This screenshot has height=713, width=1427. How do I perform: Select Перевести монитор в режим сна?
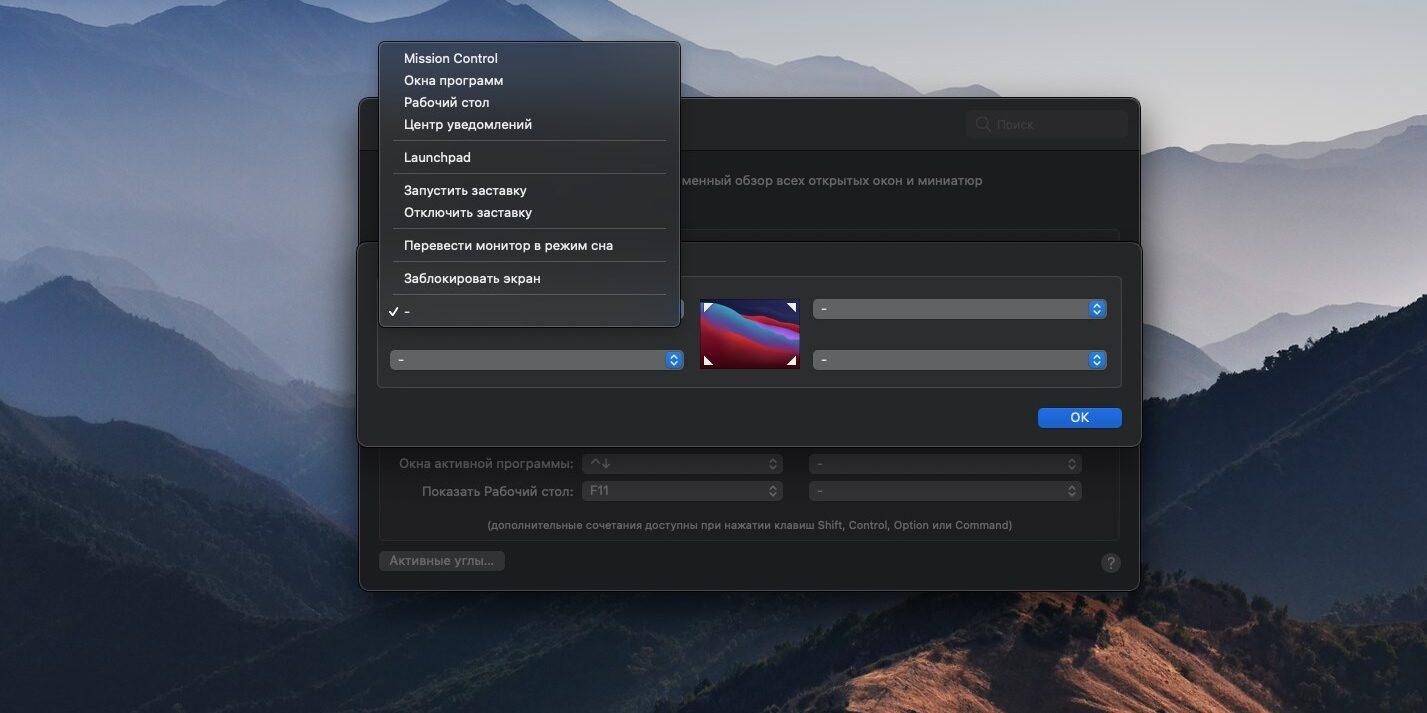508,245
